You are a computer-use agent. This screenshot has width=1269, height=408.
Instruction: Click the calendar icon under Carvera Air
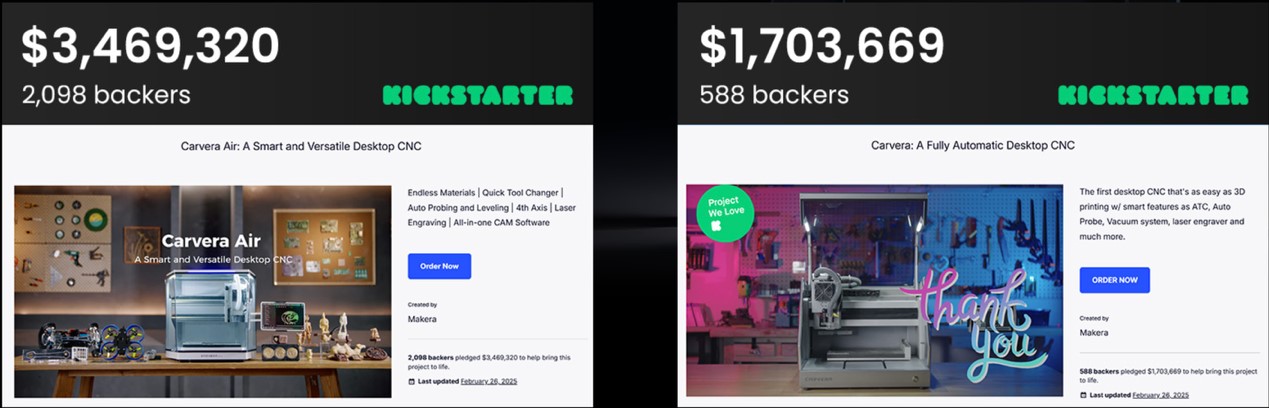[x=412, y=381]
